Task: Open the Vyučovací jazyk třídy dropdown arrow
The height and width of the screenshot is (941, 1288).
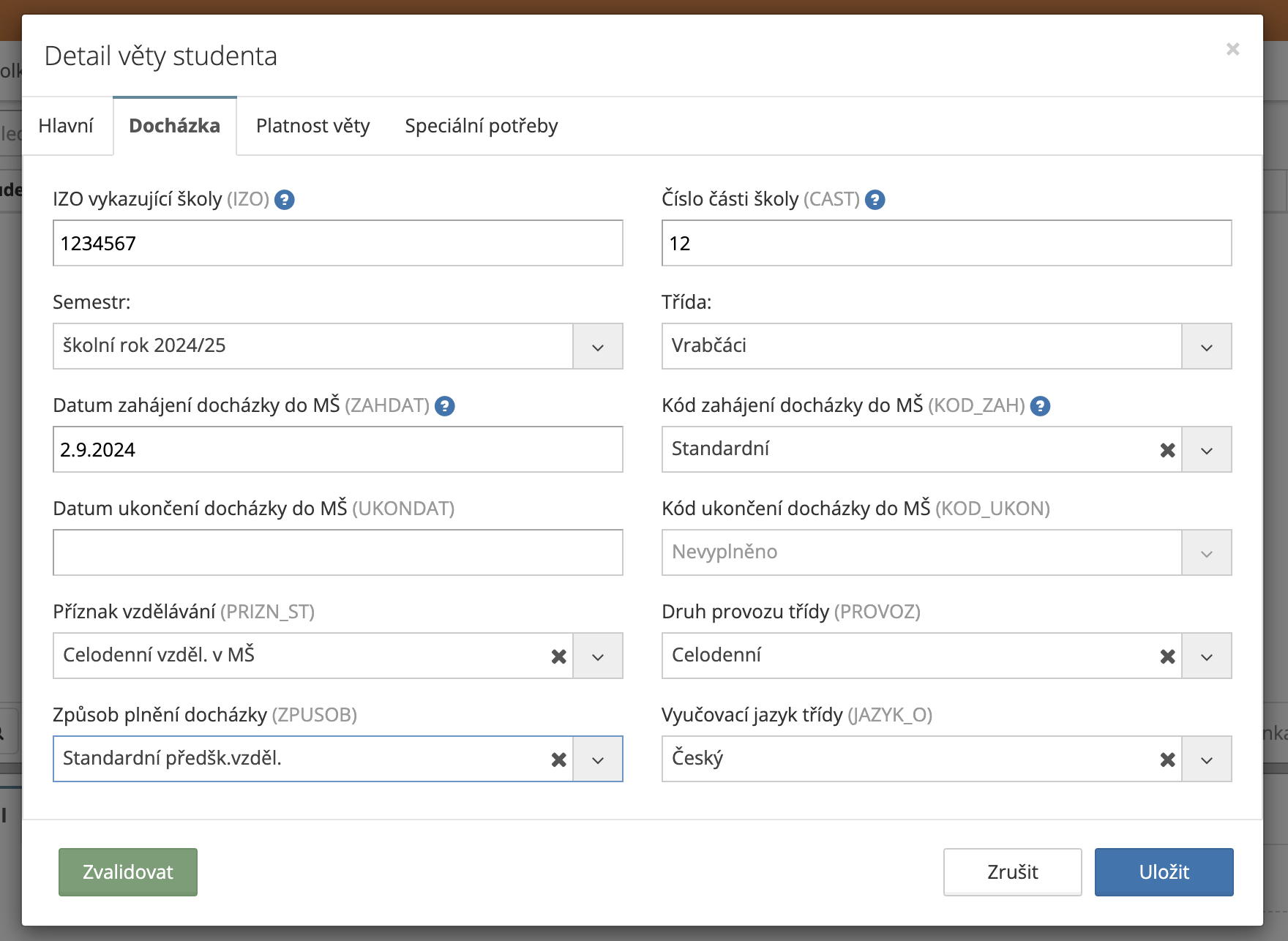Action: click(1206, 760)
